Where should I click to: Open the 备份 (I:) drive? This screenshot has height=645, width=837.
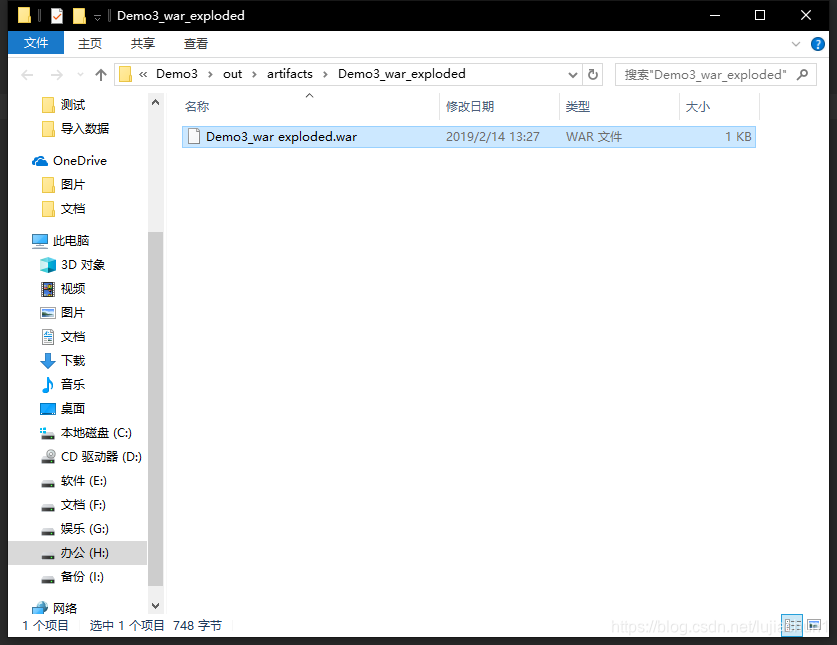[82, 577]
